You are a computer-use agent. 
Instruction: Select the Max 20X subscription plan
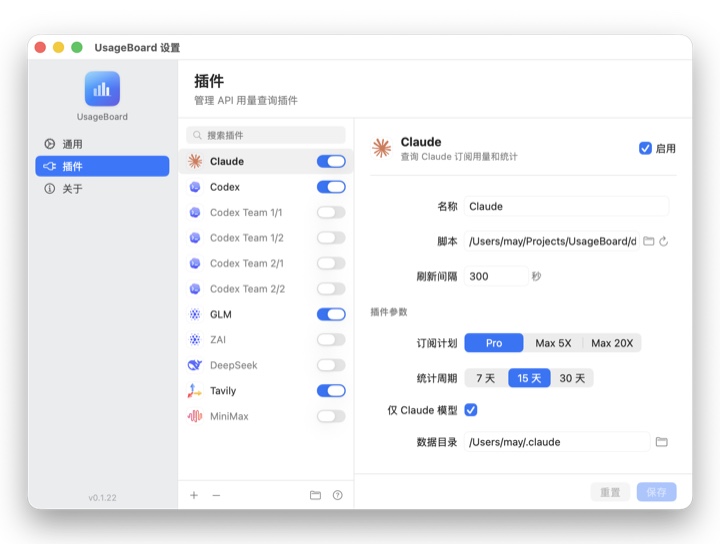point(612,343)
